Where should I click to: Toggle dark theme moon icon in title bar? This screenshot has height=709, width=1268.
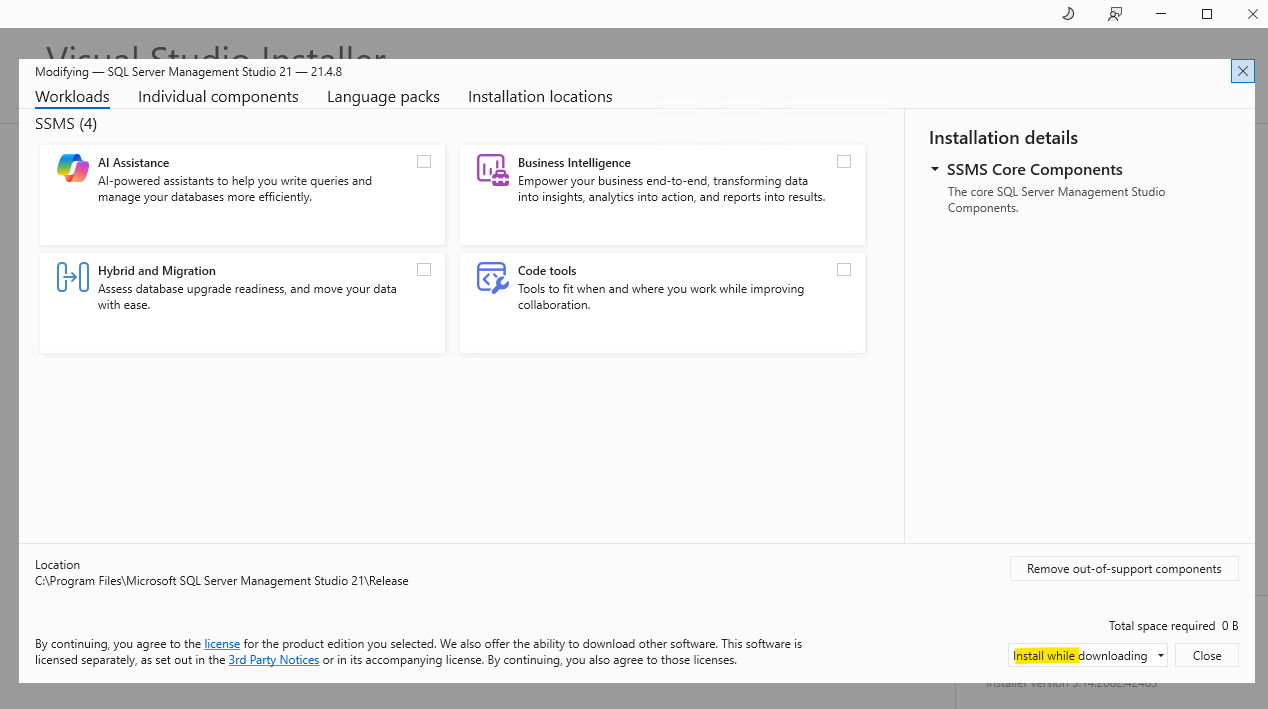coord(1068,14)
